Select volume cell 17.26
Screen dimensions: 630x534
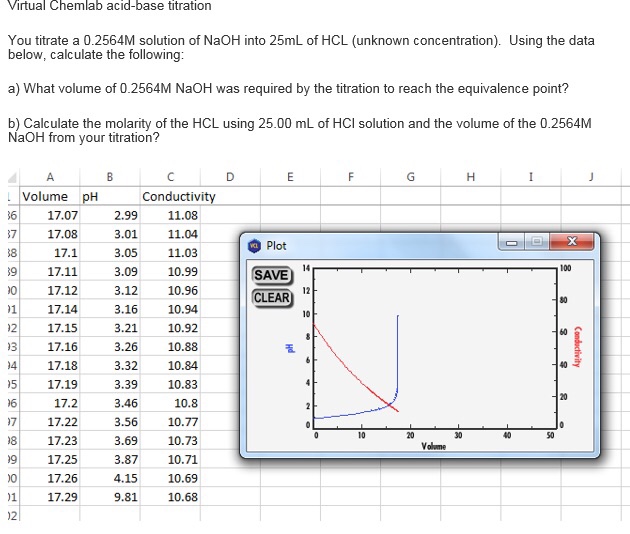coord(49,479)
